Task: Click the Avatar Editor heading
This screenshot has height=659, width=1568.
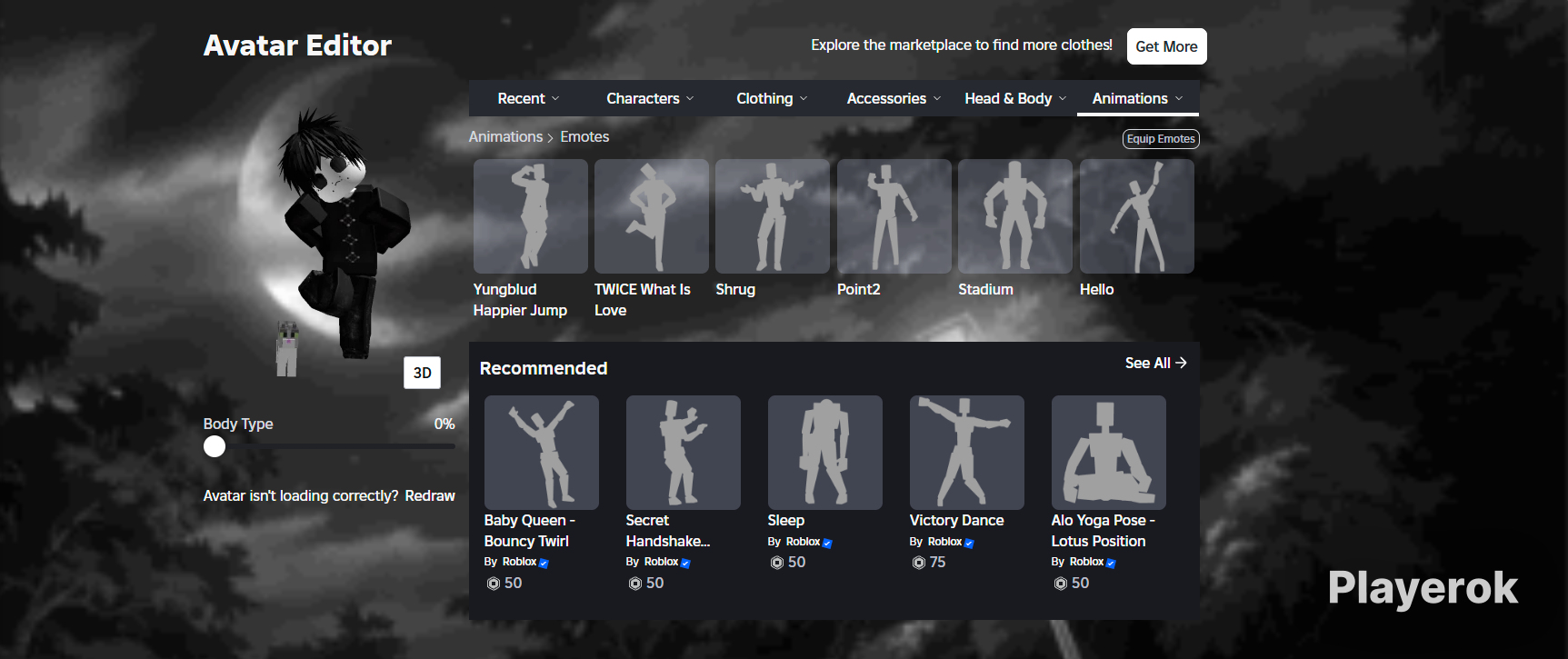Action: [x=297, y=45]
